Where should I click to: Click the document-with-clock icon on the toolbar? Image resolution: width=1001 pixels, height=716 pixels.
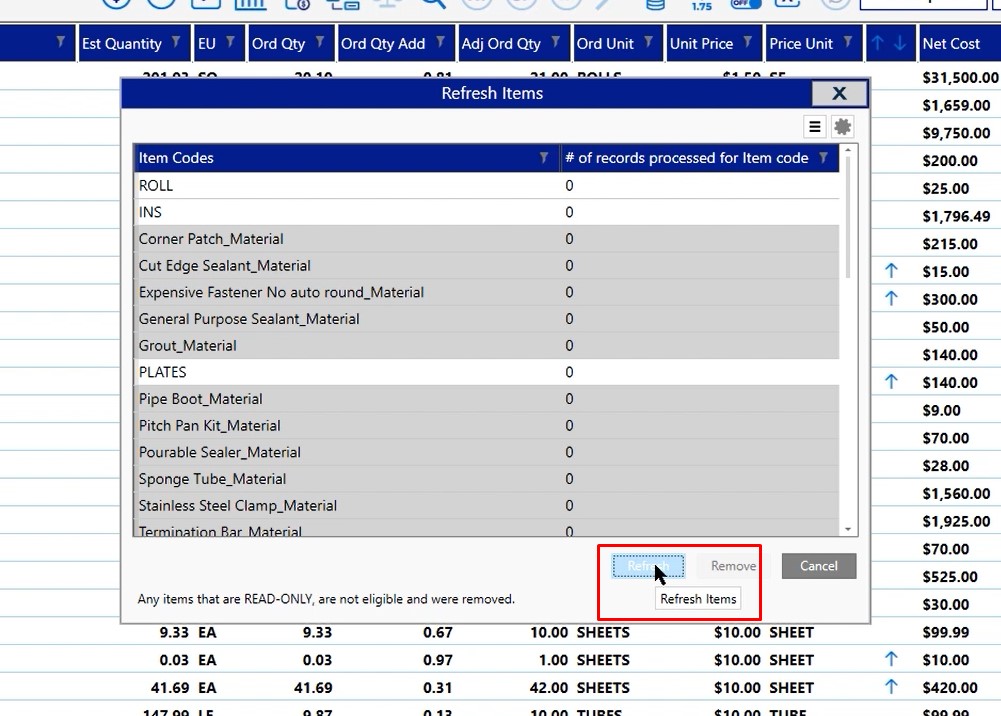point(296,5)
